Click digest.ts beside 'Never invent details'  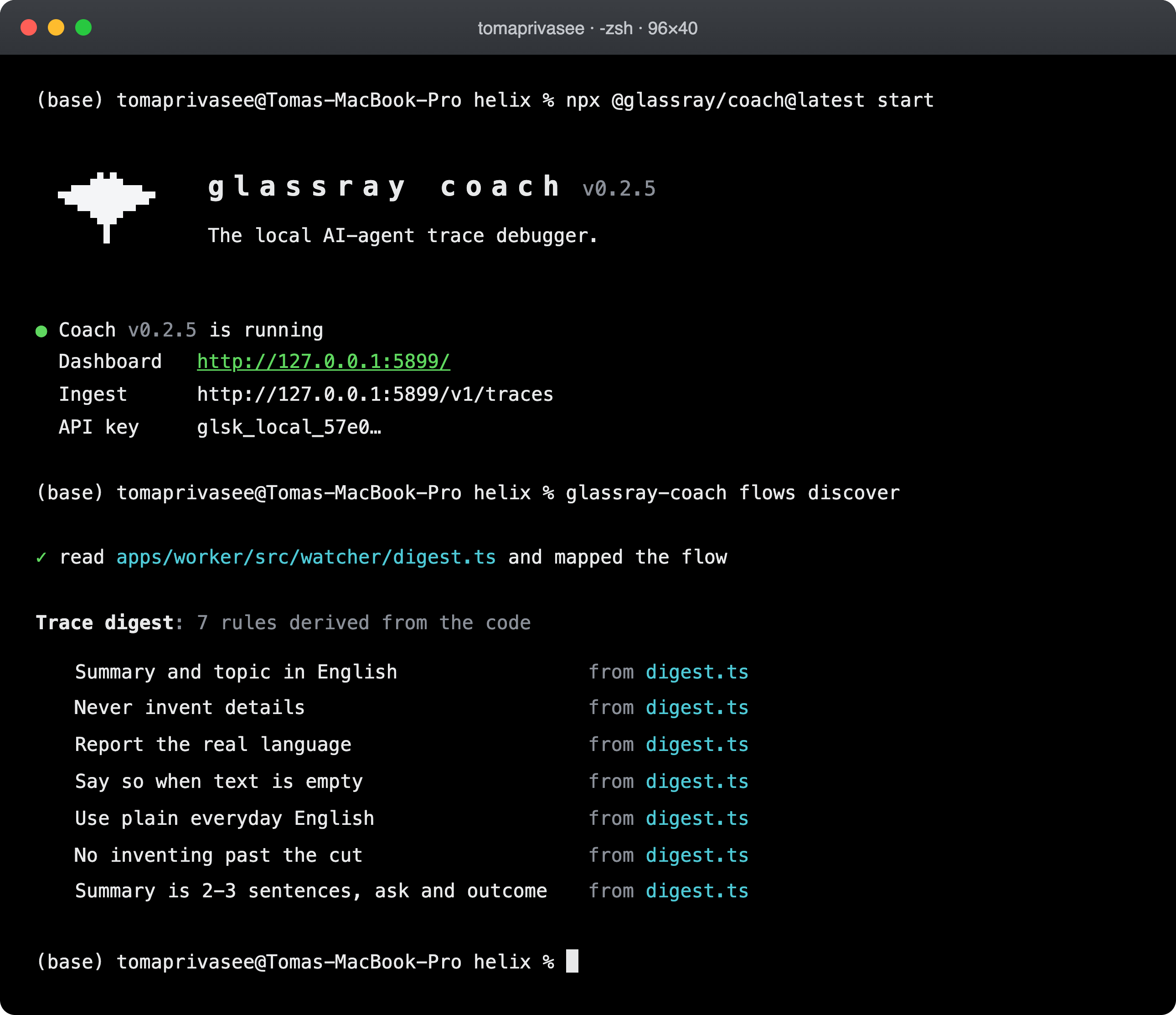tap(697, 708)
